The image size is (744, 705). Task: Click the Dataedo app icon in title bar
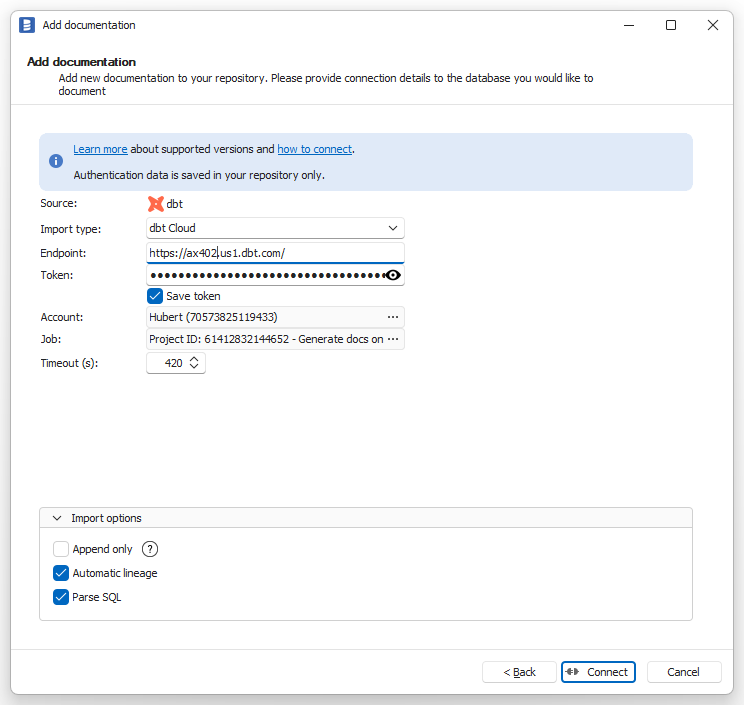[x=27, y=25]
